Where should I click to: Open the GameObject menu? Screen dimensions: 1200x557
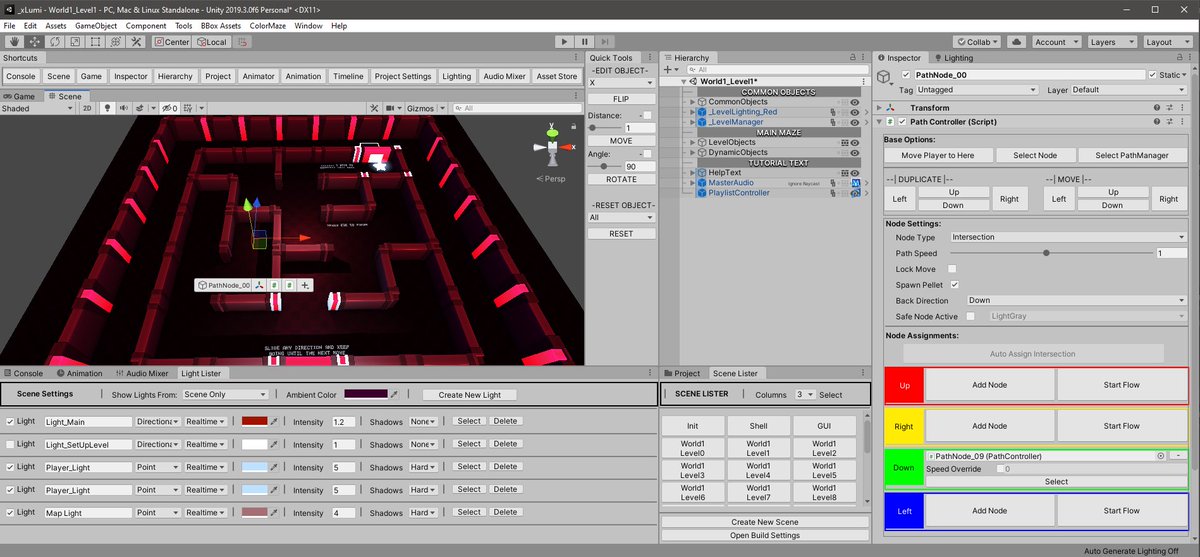96,25
